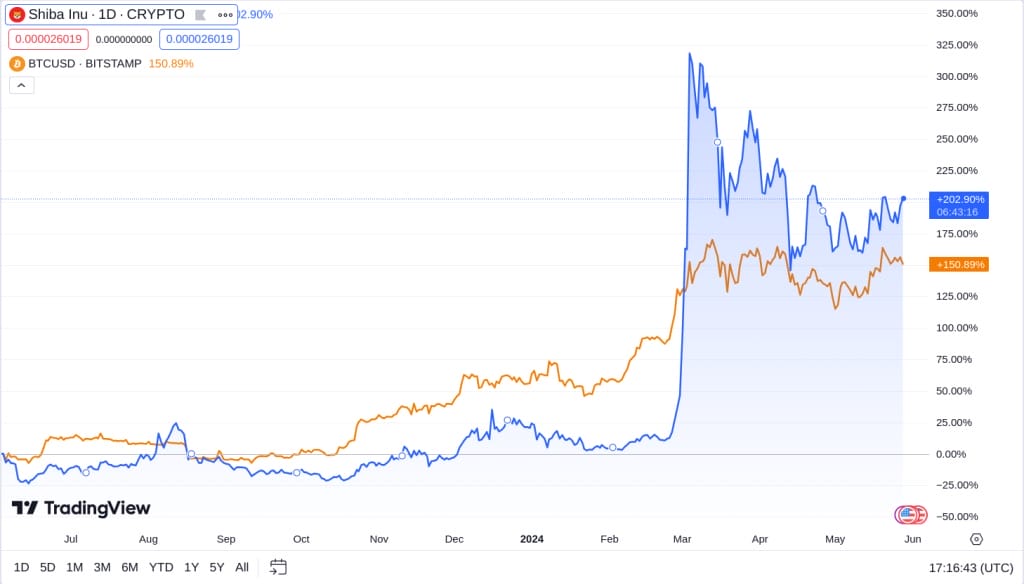1024x584 pixels.
Task: Open the go-to-date calendar icon
Action: [277, 566]
